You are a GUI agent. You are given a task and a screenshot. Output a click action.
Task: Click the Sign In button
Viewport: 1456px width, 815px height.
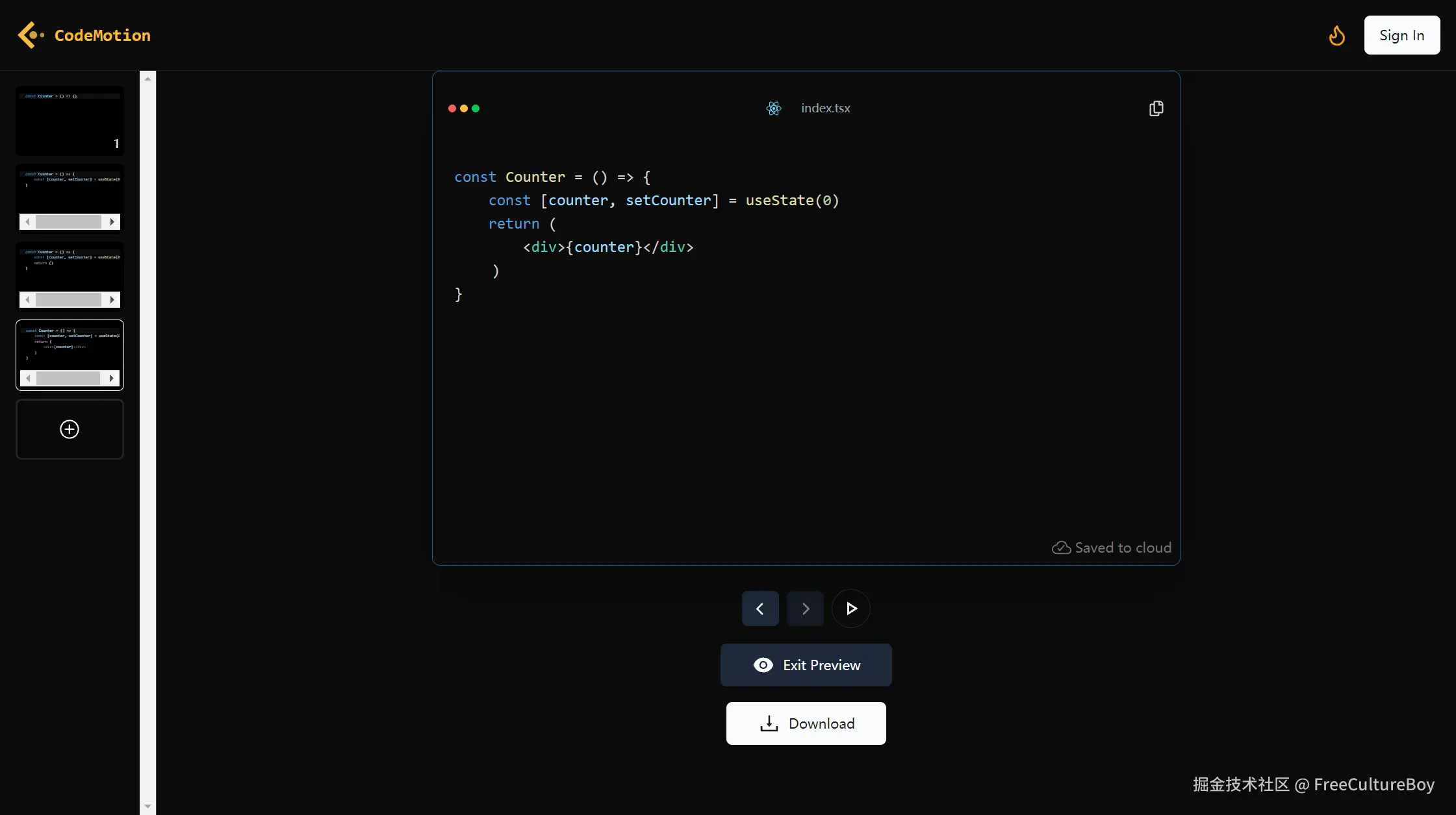pos(1401,35)
